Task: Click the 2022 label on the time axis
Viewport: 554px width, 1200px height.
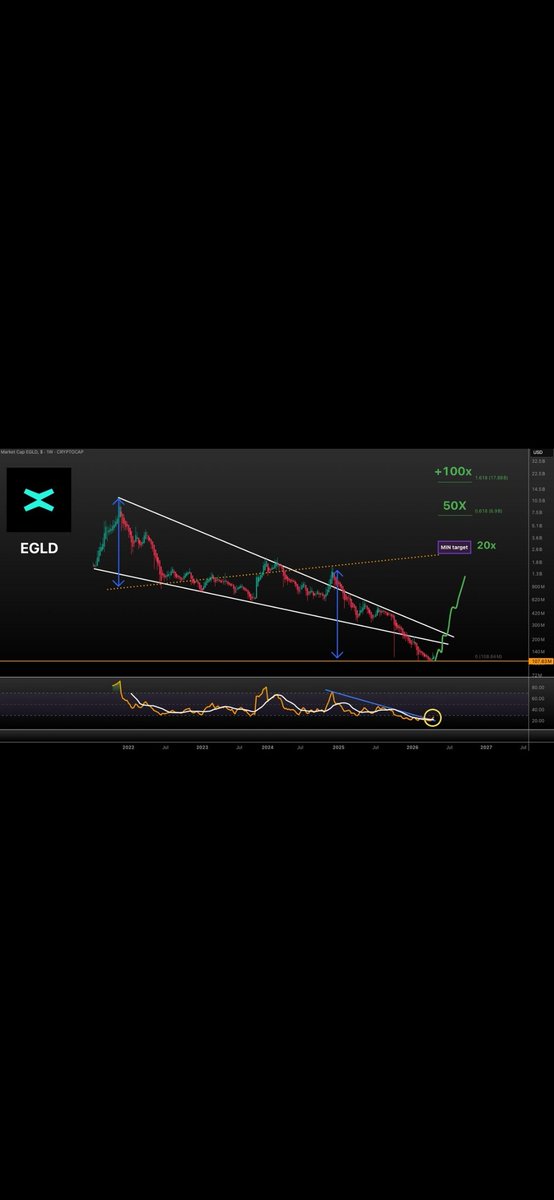Action: (x=129, y=747)
